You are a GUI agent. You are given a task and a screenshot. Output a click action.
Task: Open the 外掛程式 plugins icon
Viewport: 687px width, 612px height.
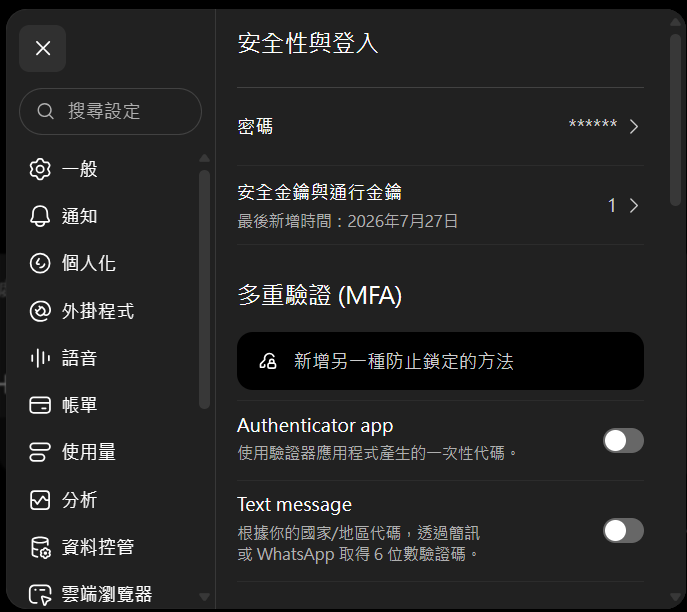point(40,311)
